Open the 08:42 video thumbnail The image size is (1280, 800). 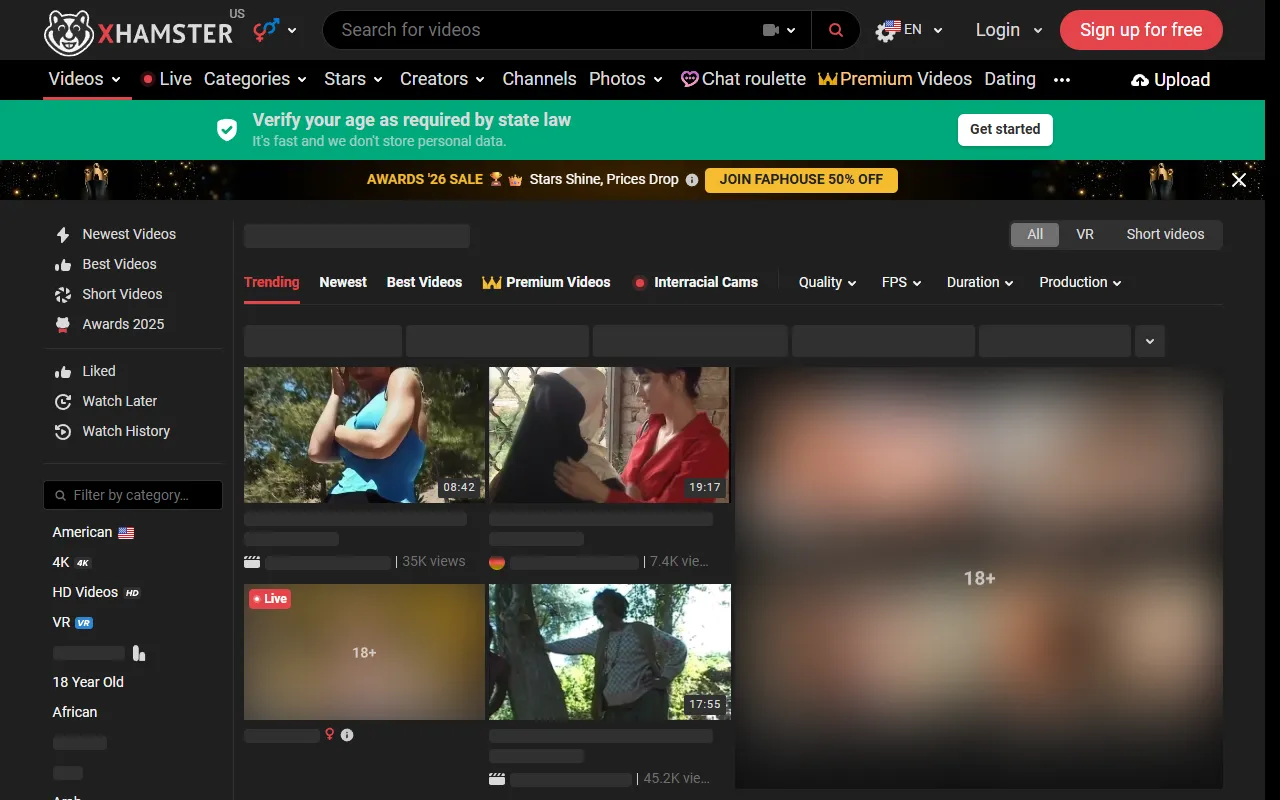click(x=364, y=434)
